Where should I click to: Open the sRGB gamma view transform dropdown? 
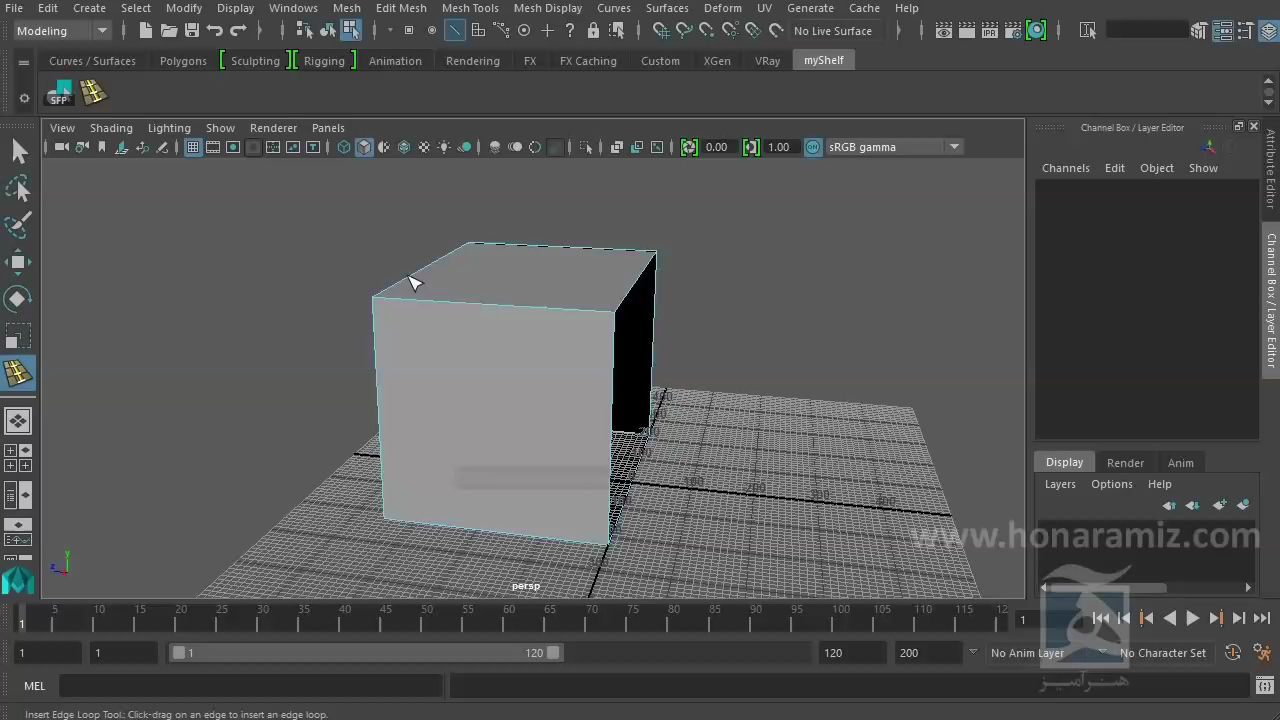[x=894, y=147]
